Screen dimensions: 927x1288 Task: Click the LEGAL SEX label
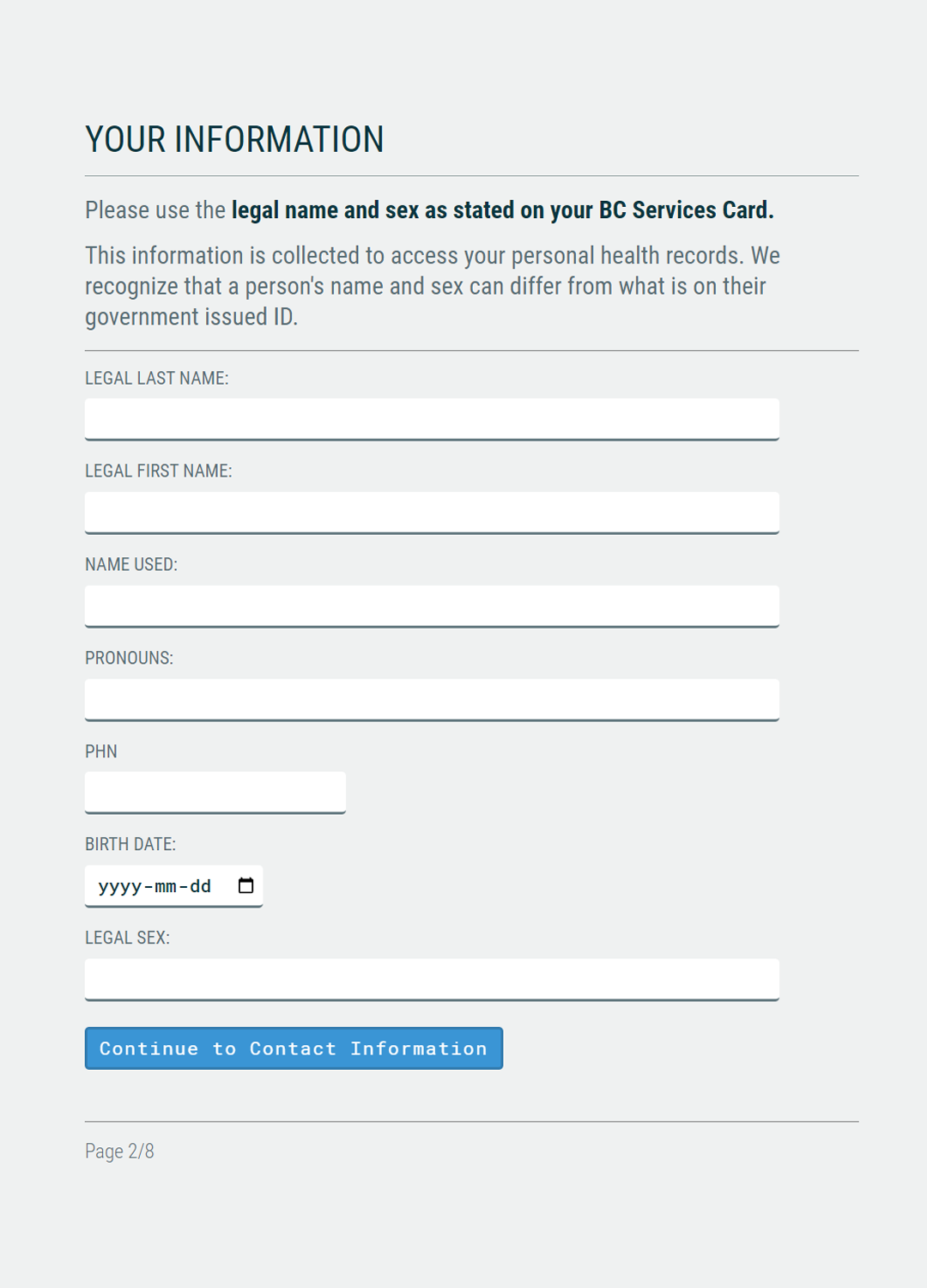pos(127,939)
